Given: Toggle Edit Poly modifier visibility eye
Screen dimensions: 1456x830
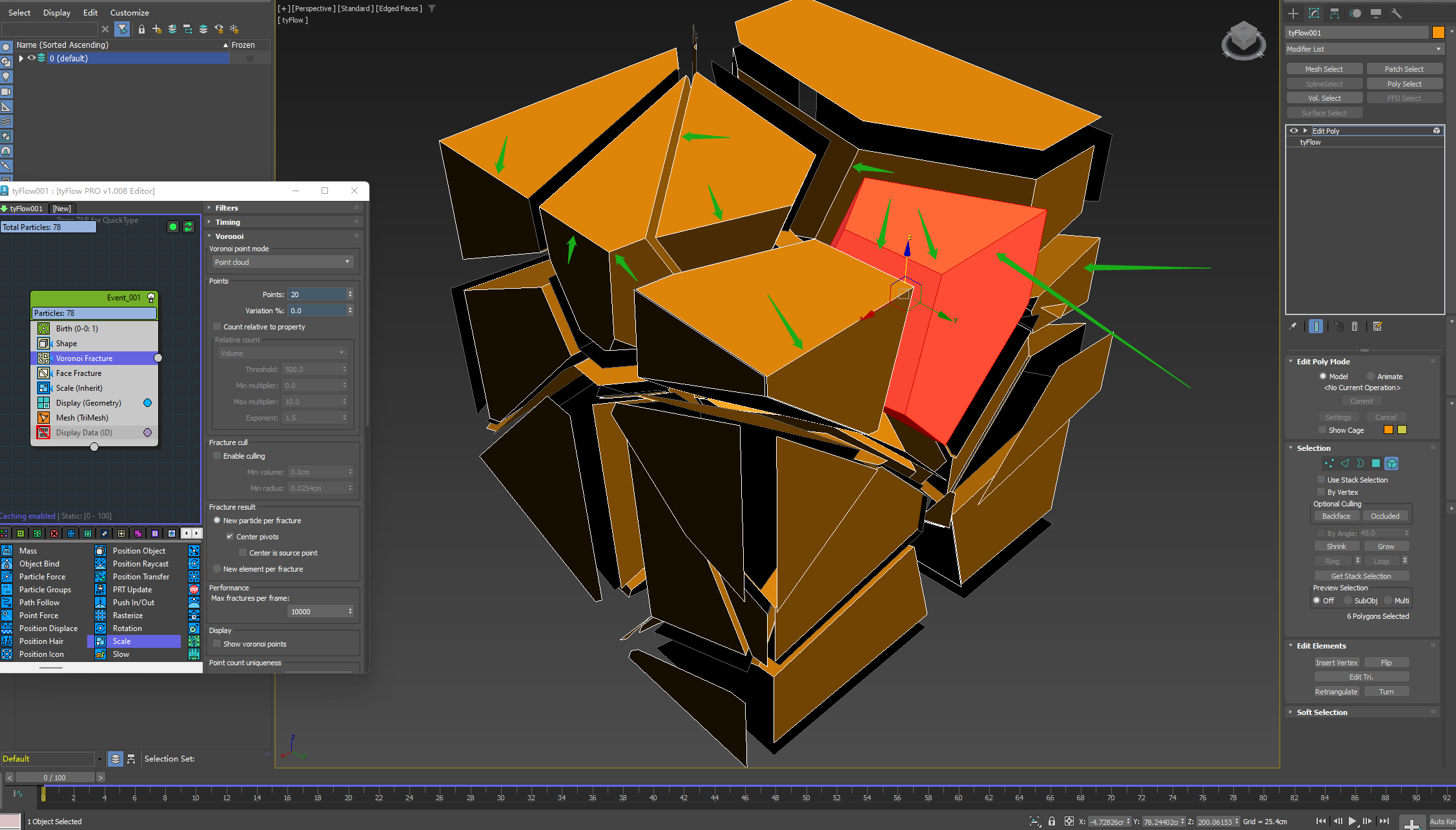Looking at the screenshot, I should (1293, 130).
